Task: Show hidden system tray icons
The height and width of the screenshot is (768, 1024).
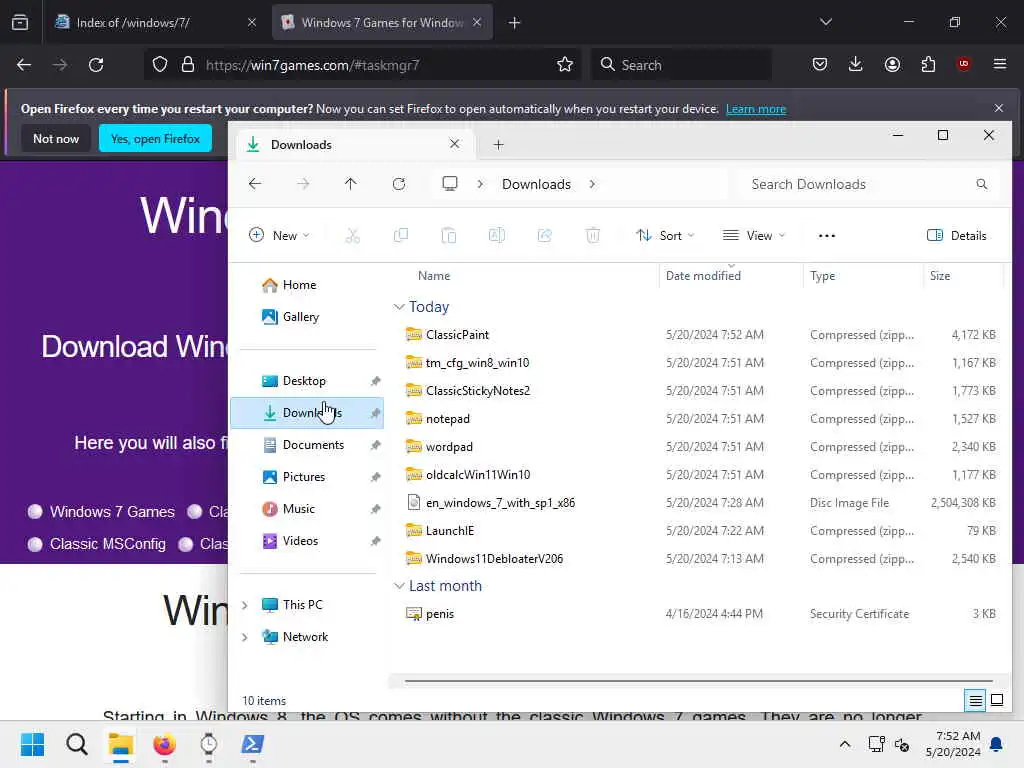Action: (x=844, y=744)
